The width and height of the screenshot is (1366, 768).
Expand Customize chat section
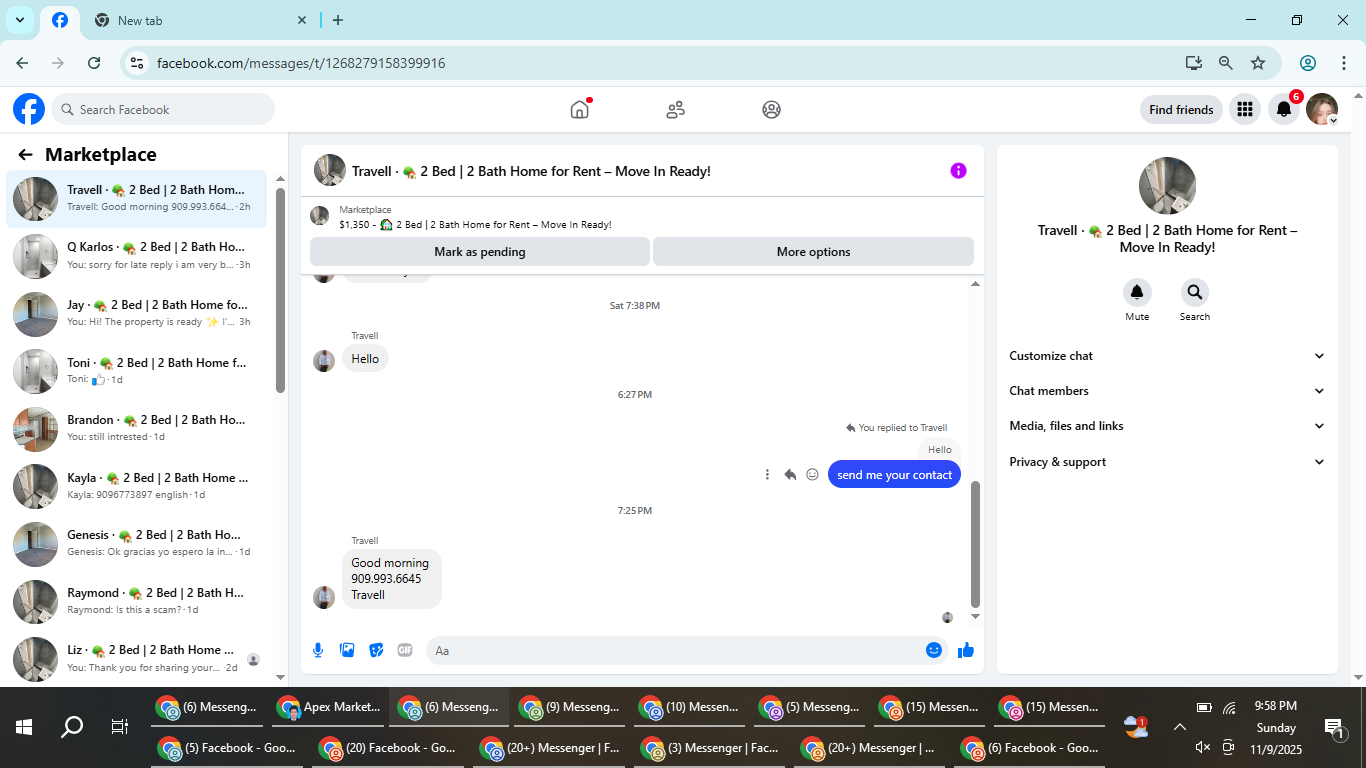pyautogui.click(x=1167, y=356)
